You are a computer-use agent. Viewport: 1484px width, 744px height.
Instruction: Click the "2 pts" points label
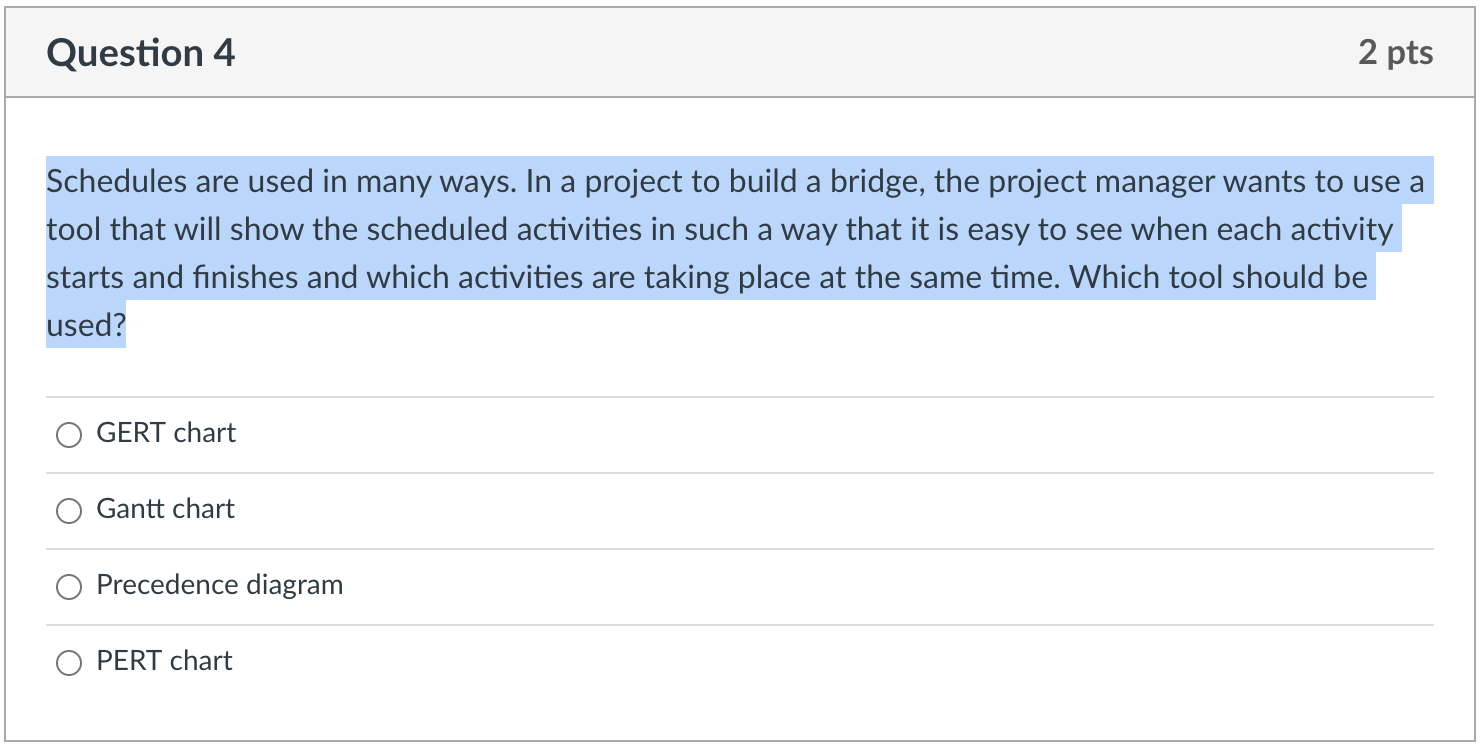tap(1395, 53)
